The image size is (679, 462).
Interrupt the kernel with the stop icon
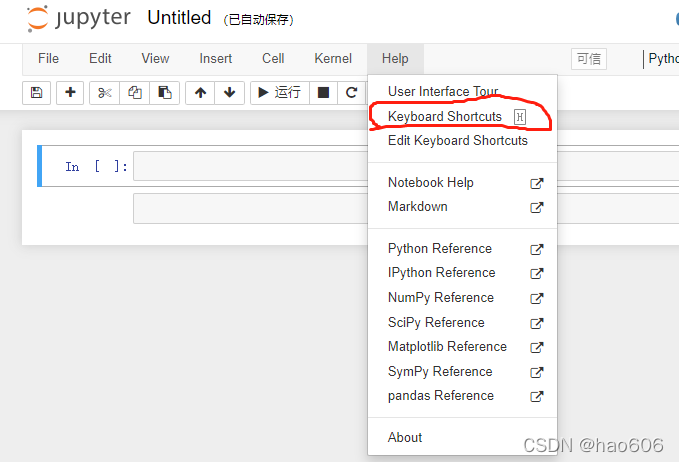click(323, 93)
